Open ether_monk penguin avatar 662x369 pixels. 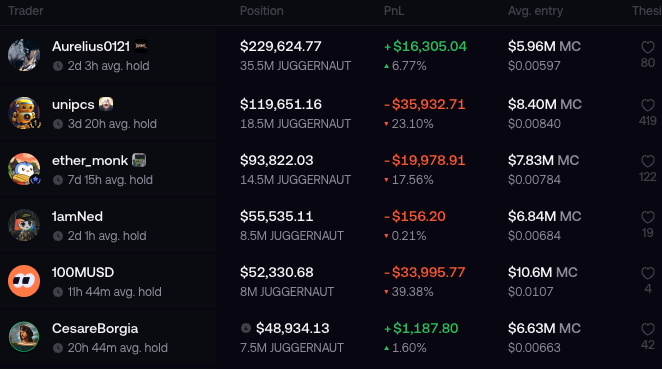24,169
